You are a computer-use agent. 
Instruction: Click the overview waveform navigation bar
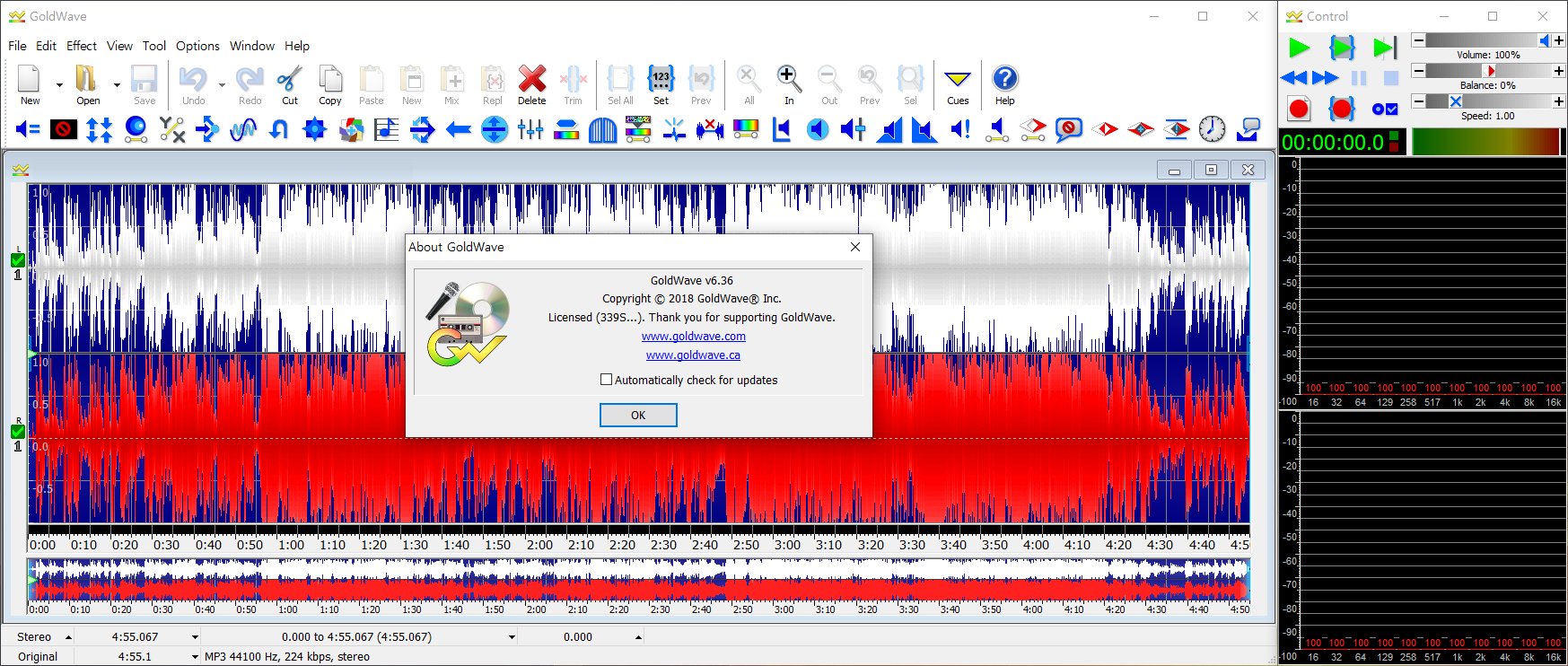(x=638, y=580)
